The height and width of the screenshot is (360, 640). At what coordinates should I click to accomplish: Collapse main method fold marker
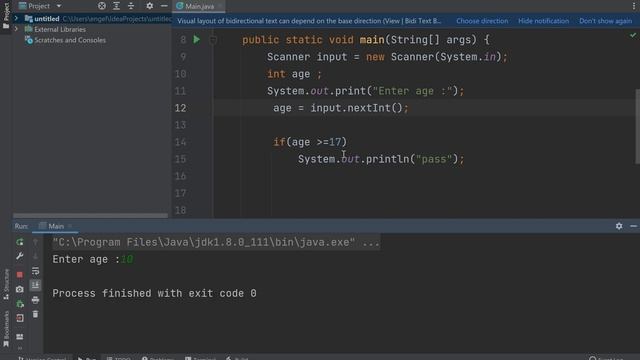213,40
